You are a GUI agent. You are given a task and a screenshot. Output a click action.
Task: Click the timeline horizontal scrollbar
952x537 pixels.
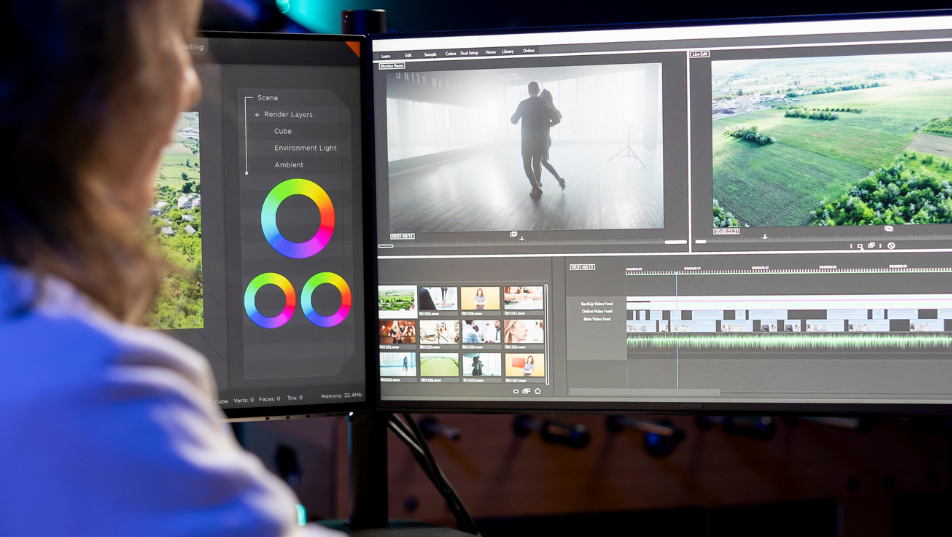coord(644,392)
